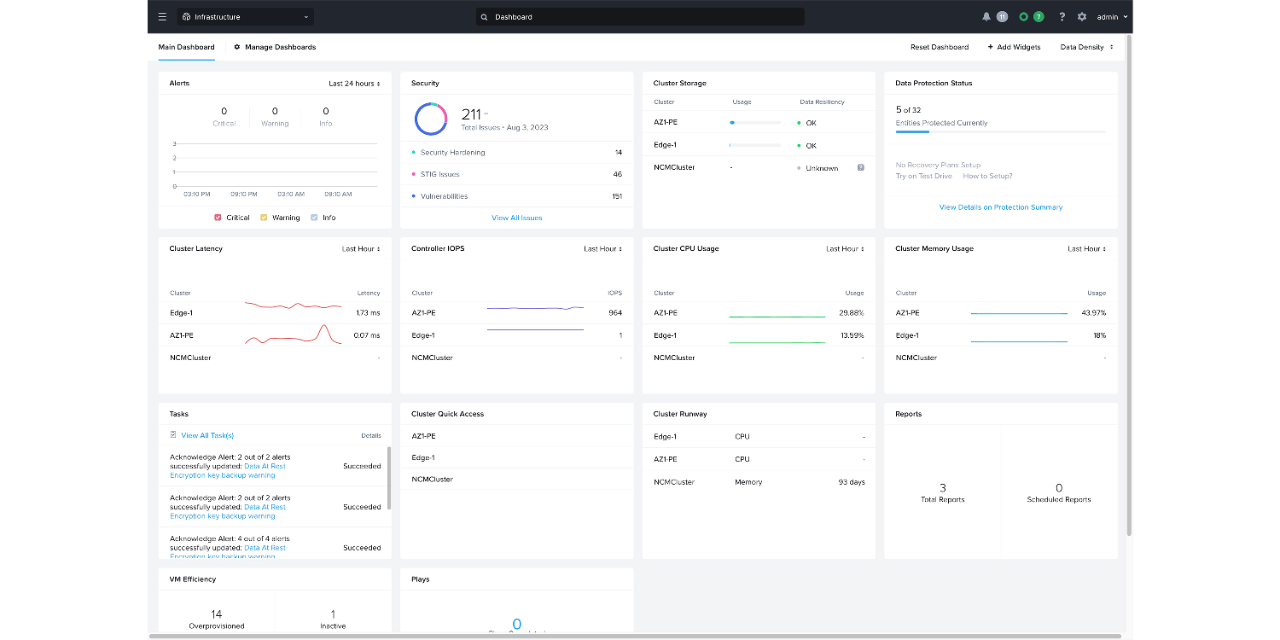Click the NCMCluster Unknown resiliency help icon
This screenshot has height=640, width=1280.
coord(860,168)
